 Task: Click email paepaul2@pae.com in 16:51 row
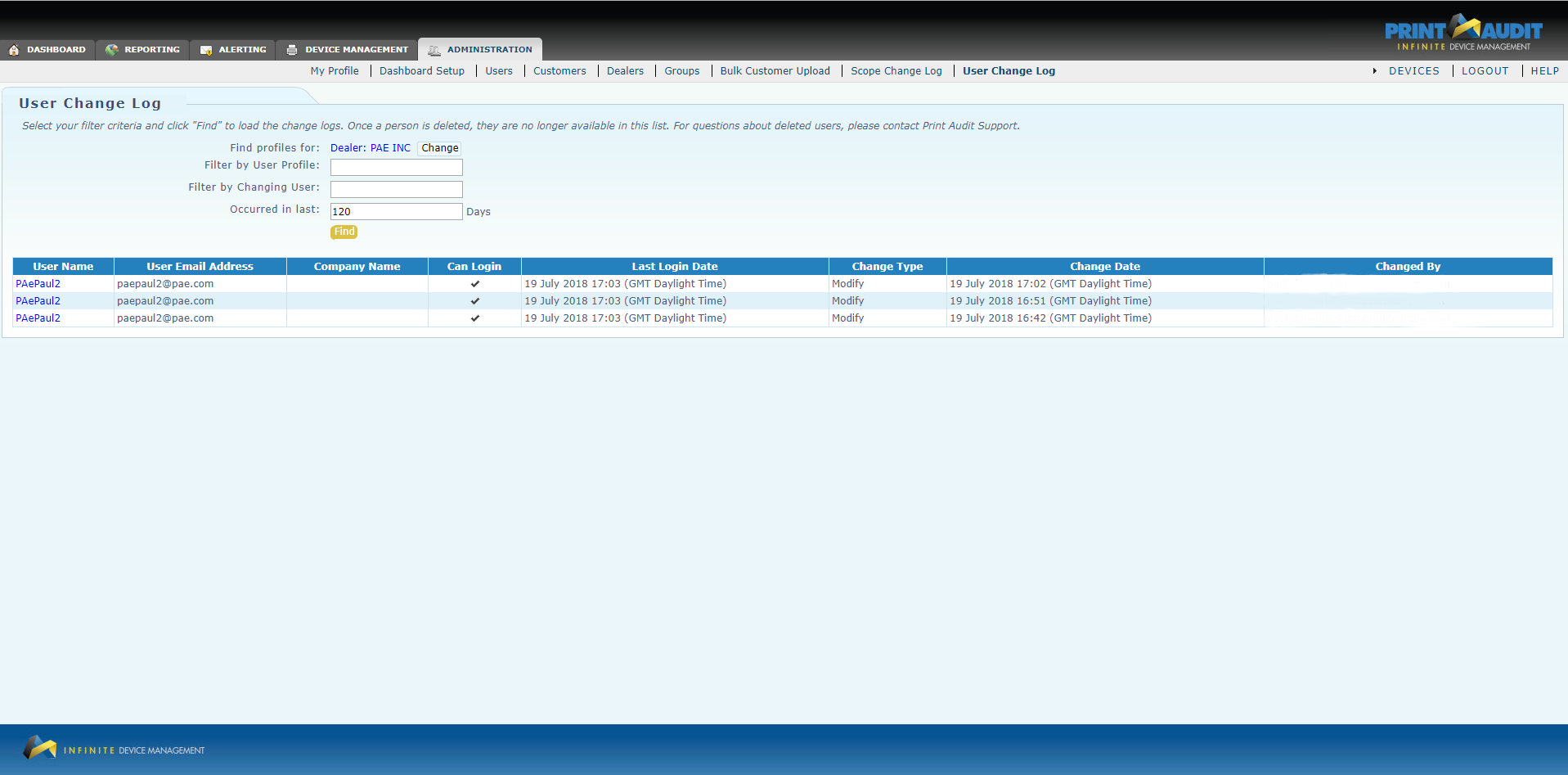[x=165, y=301]
